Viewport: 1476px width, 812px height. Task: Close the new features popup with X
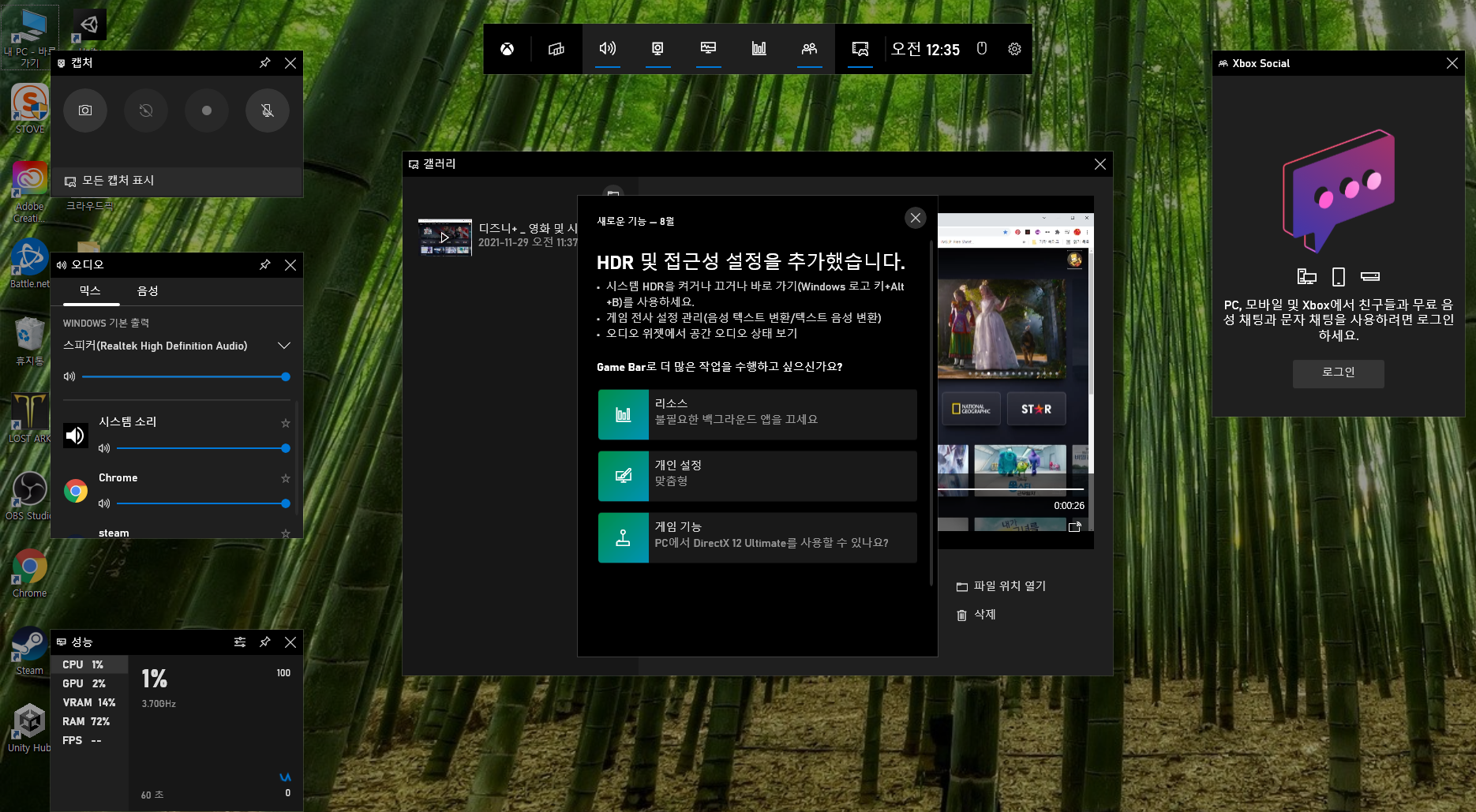916,218
